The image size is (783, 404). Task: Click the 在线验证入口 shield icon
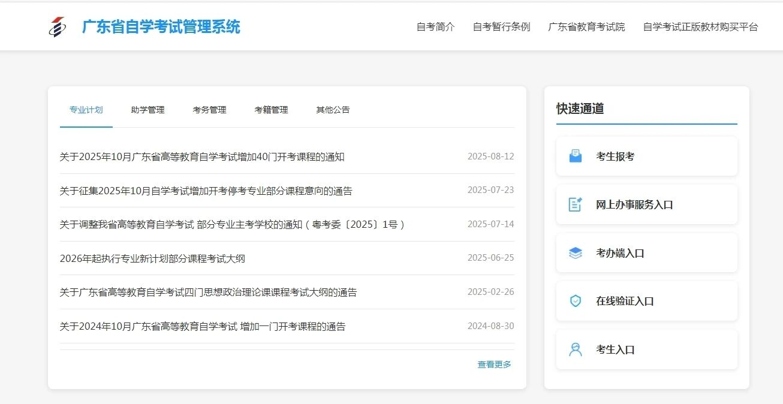click(575, 301)
